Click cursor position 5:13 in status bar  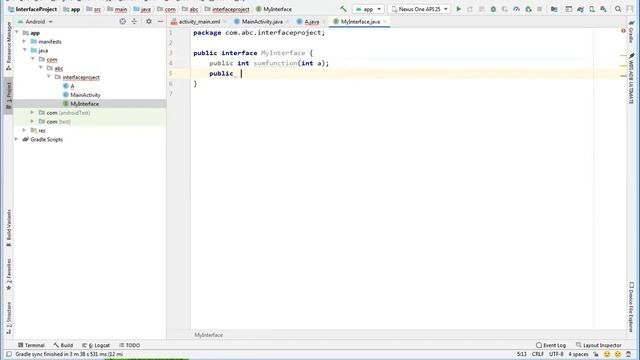(x=522, y=354)
